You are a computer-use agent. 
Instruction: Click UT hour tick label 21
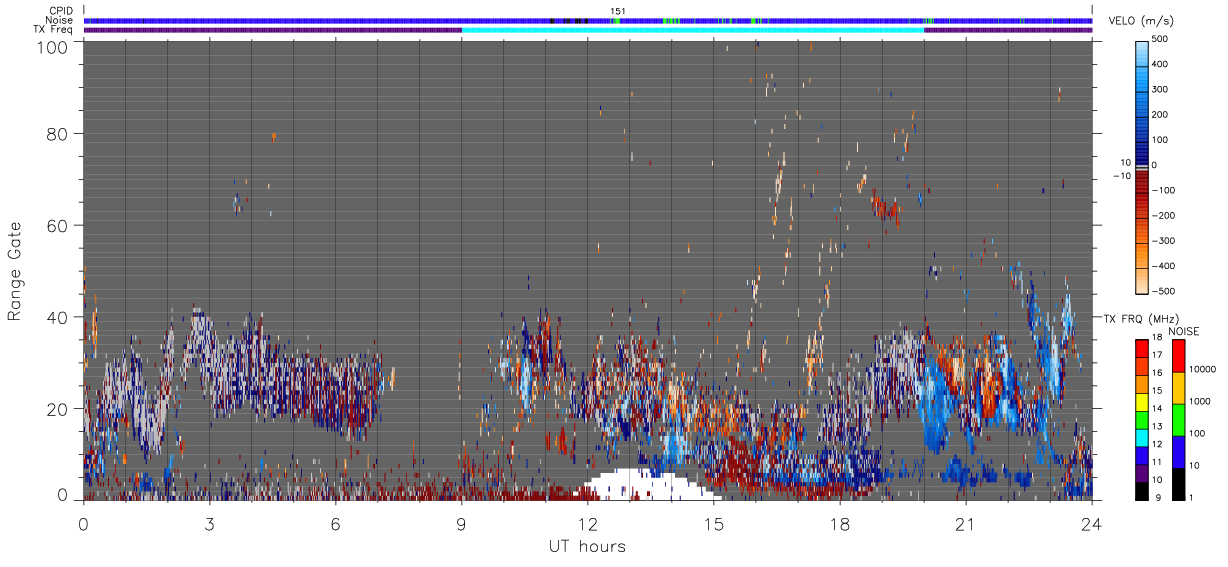[x=966, y=523]
